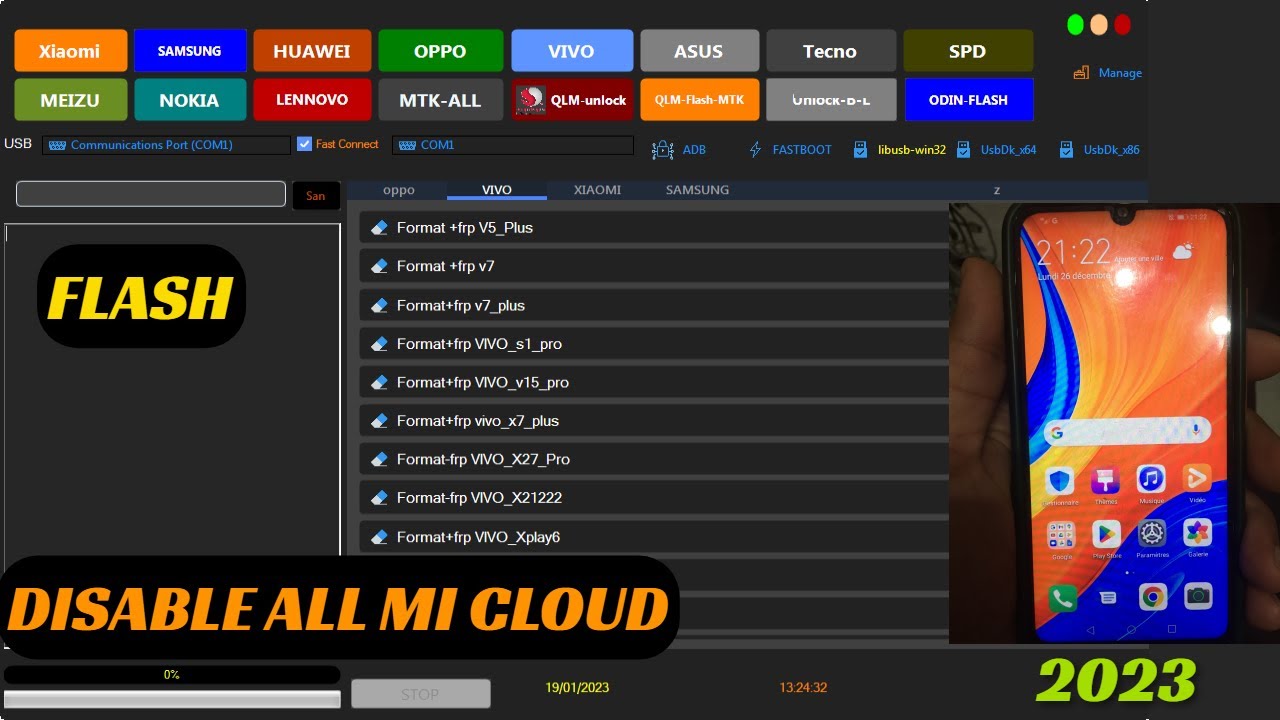
Task: Choose the MEIZU brand button
Action: click(x=71, y=100)
